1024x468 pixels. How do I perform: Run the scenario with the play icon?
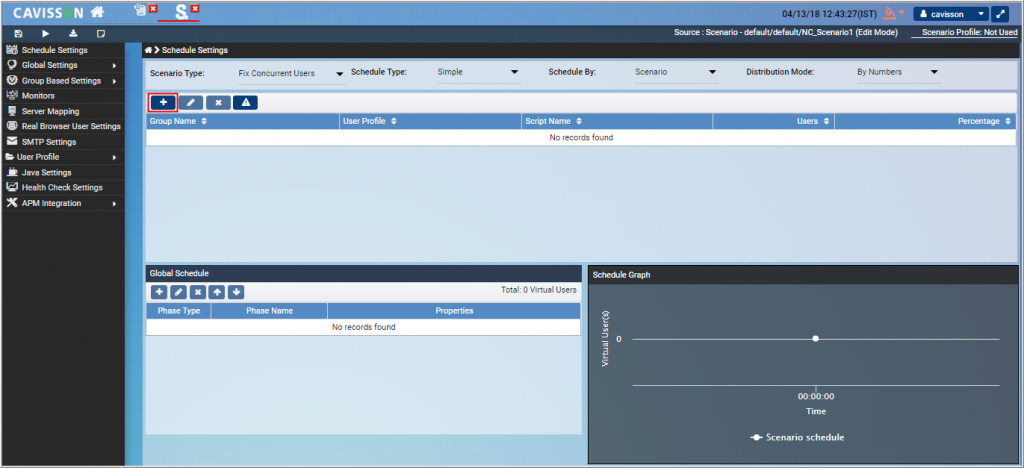[x=46, y=33]
